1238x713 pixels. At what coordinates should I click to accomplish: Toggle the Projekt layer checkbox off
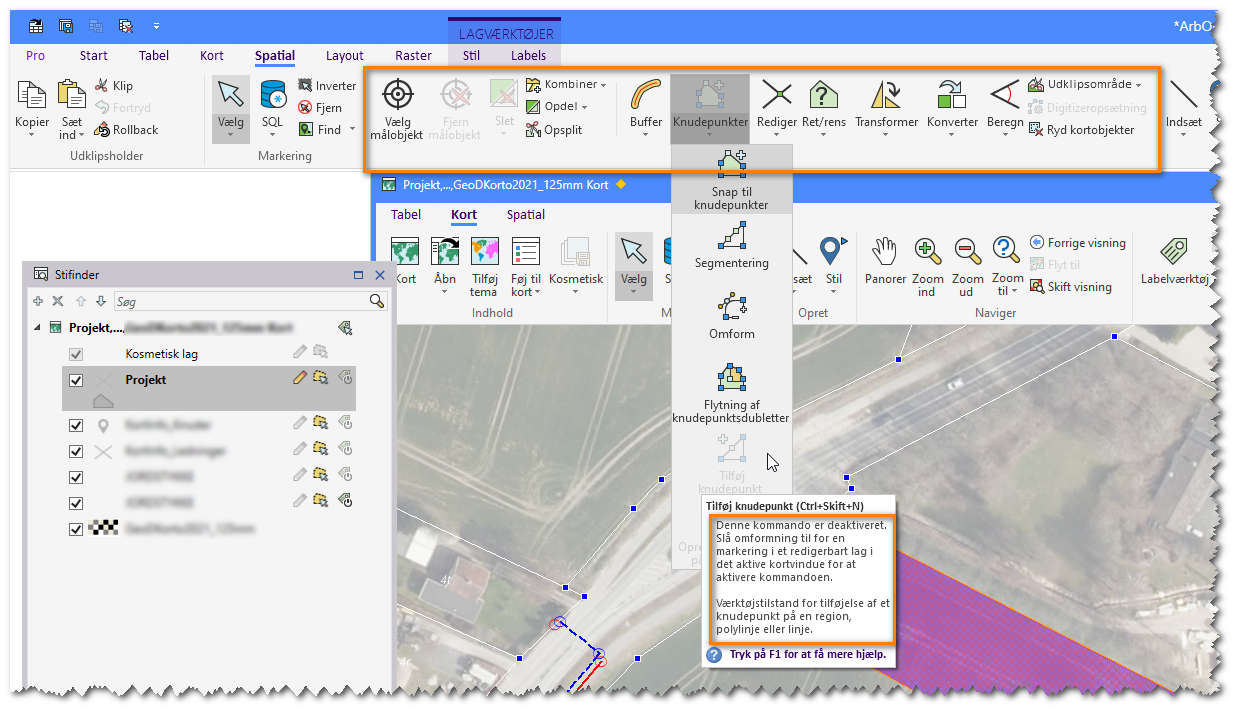pos(77,378)
